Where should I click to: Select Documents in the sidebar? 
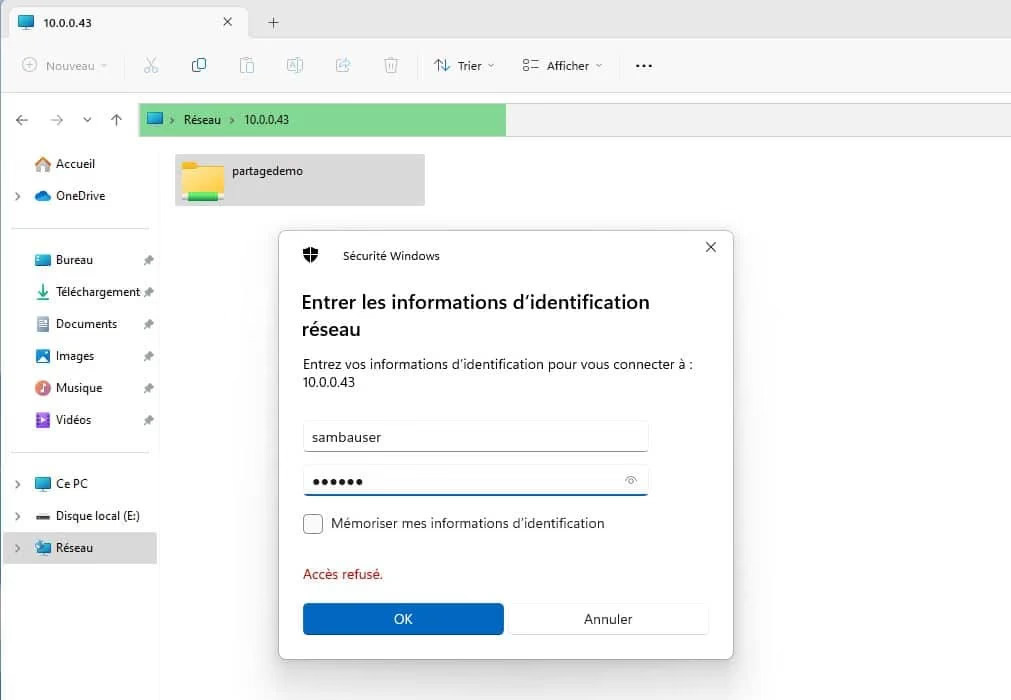tap(86, 324)
